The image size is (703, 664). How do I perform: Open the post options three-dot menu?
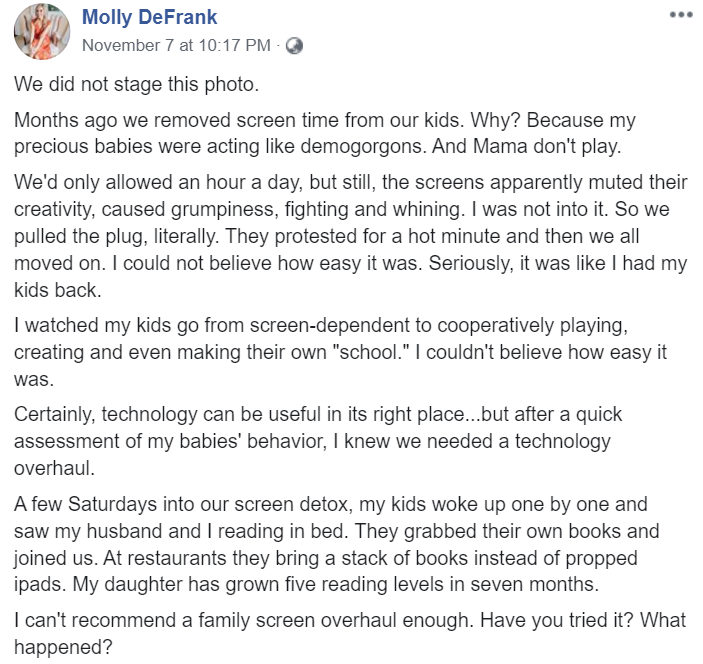[680, 15]
